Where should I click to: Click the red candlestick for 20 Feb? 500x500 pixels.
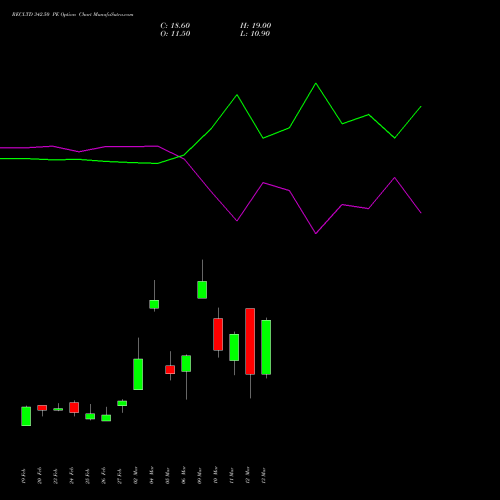(42, 408)
